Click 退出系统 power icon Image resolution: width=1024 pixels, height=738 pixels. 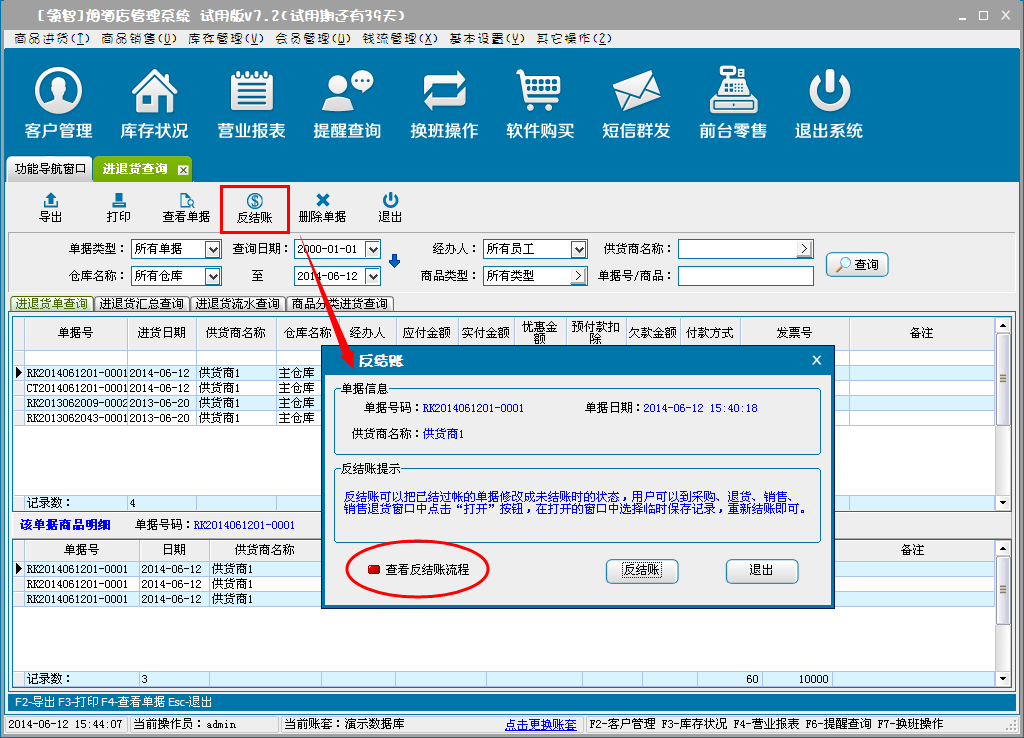tap(828, 104)
